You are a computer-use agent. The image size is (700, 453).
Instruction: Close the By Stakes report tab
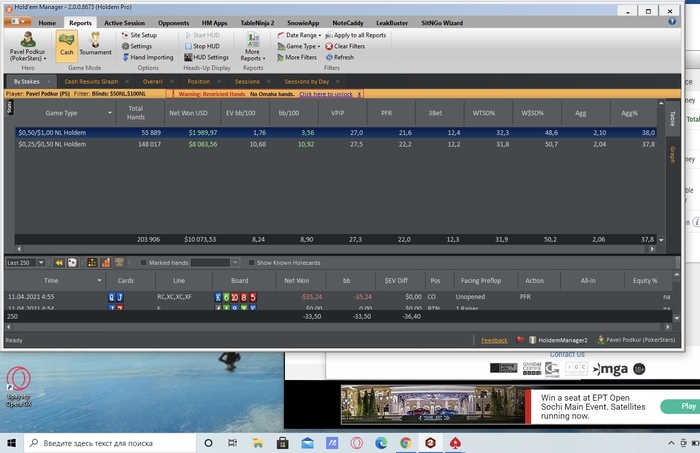(49, 82)
